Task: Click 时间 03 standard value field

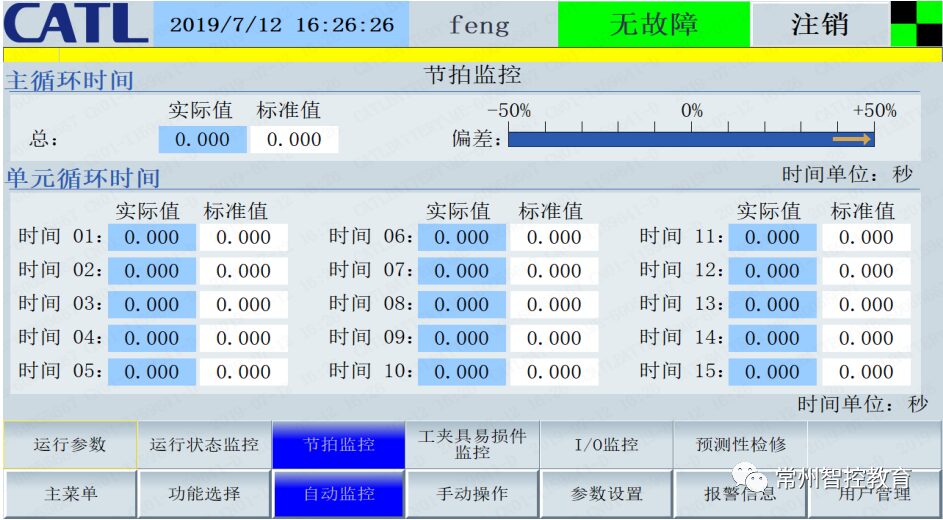Action: click(244, 305)
